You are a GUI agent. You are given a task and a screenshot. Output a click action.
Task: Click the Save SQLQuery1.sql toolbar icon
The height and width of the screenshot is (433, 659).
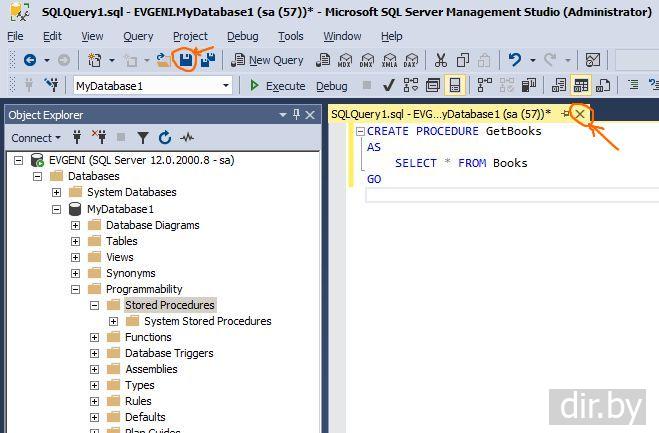pos(186,61)
